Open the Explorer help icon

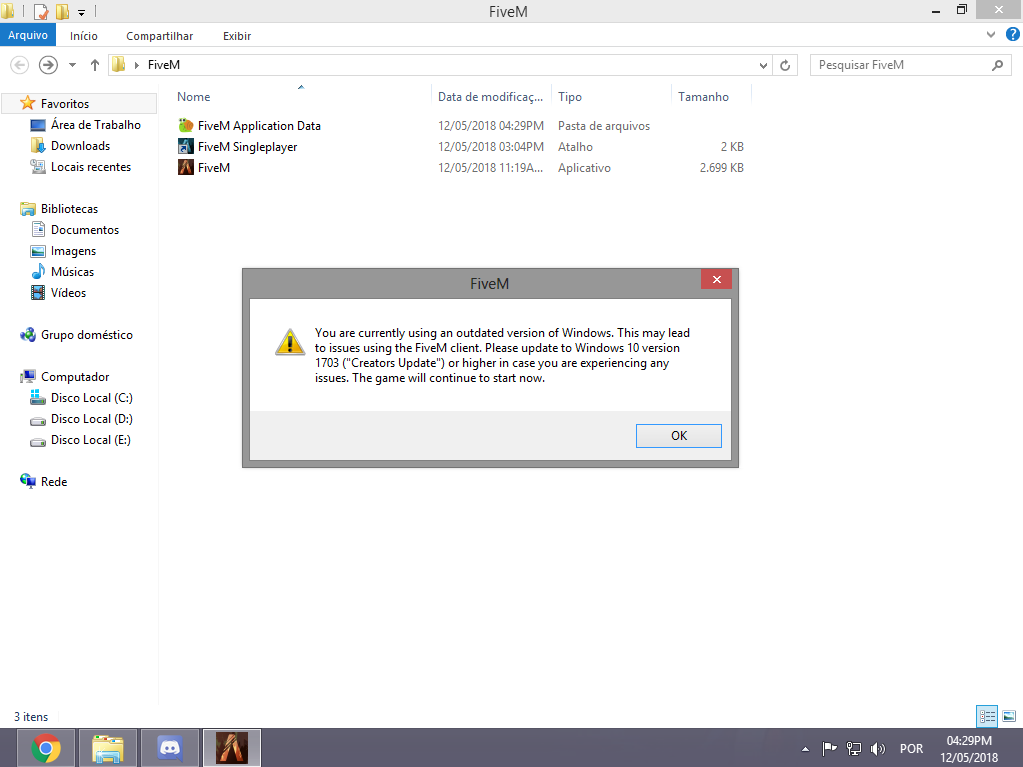1013,35
